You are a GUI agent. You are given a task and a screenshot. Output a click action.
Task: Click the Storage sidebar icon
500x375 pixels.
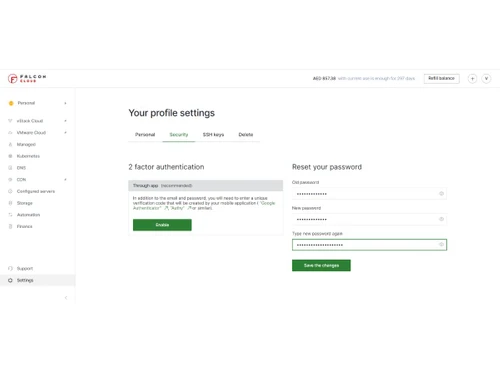[x=10, y=203]
